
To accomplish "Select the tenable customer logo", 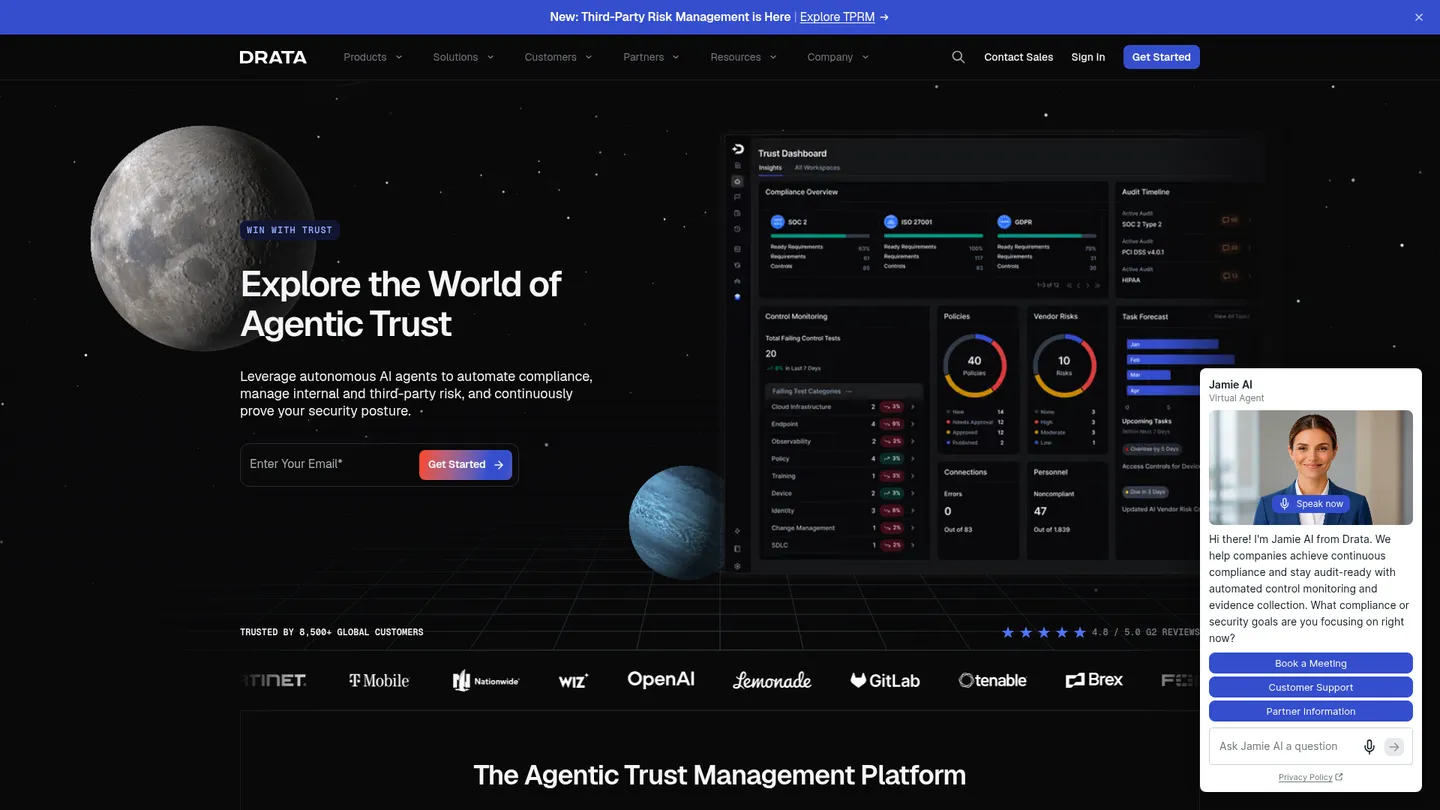I will [x=993, y=680].
